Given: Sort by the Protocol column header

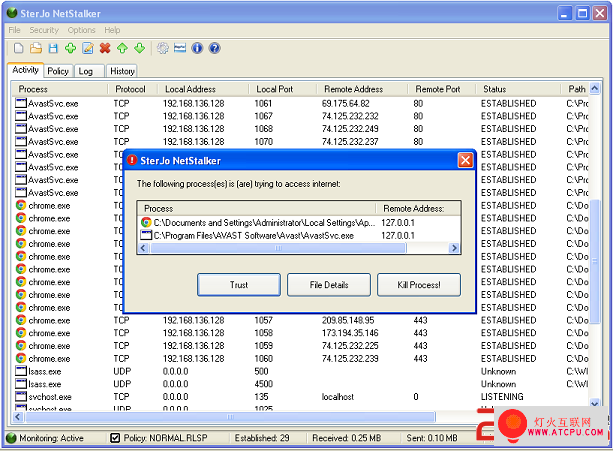Looking at the screenshot, I should click(132, 89).
